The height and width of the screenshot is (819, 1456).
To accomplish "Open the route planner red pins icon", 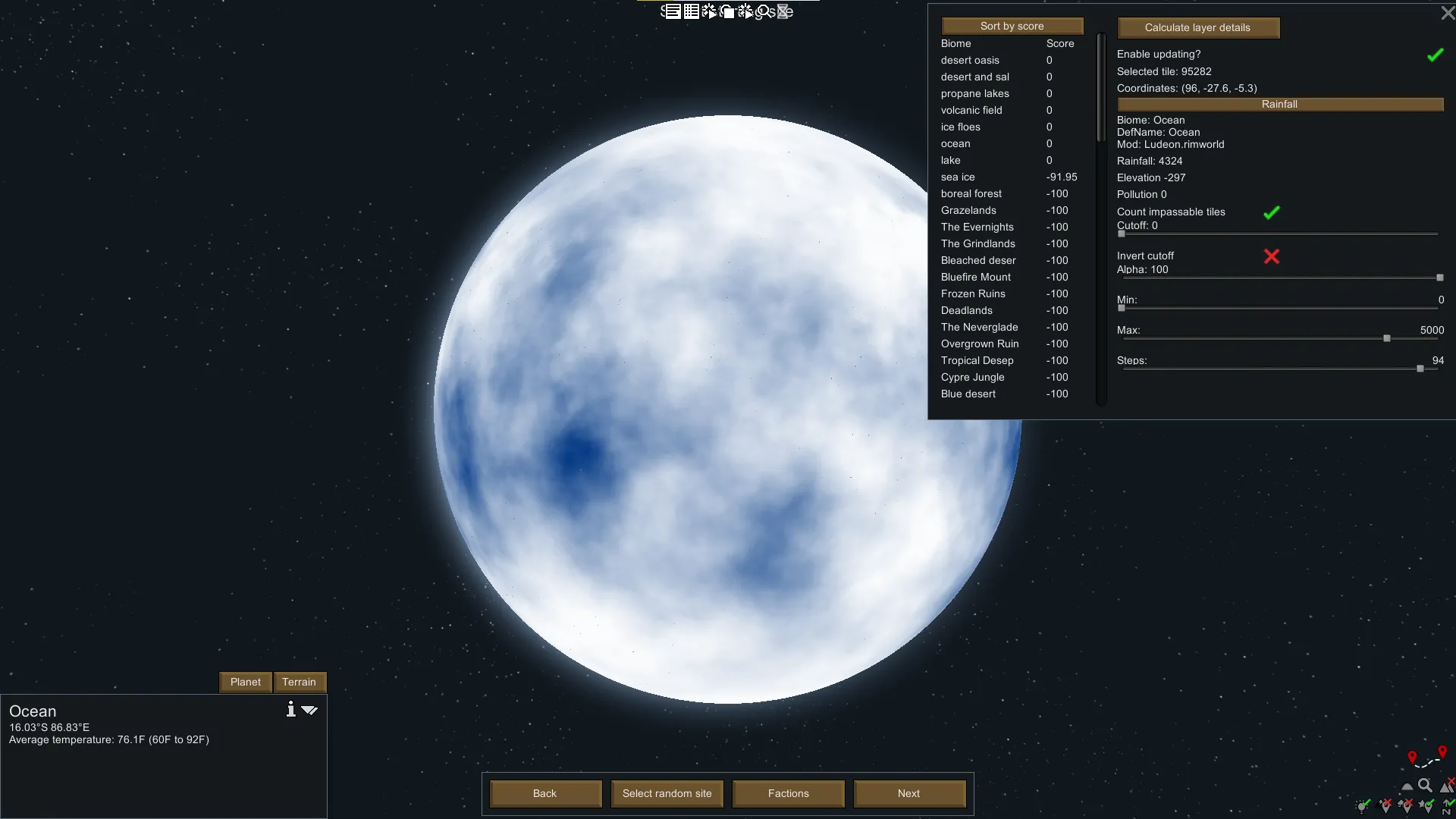I will coord(1427,758).
